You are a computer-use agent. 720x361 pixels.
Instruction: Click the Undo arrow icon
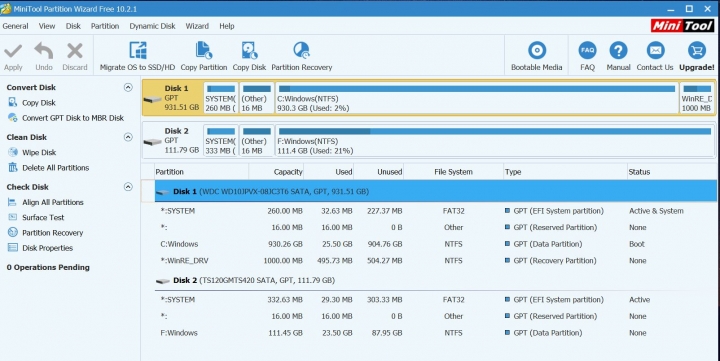tap(44, 51)
